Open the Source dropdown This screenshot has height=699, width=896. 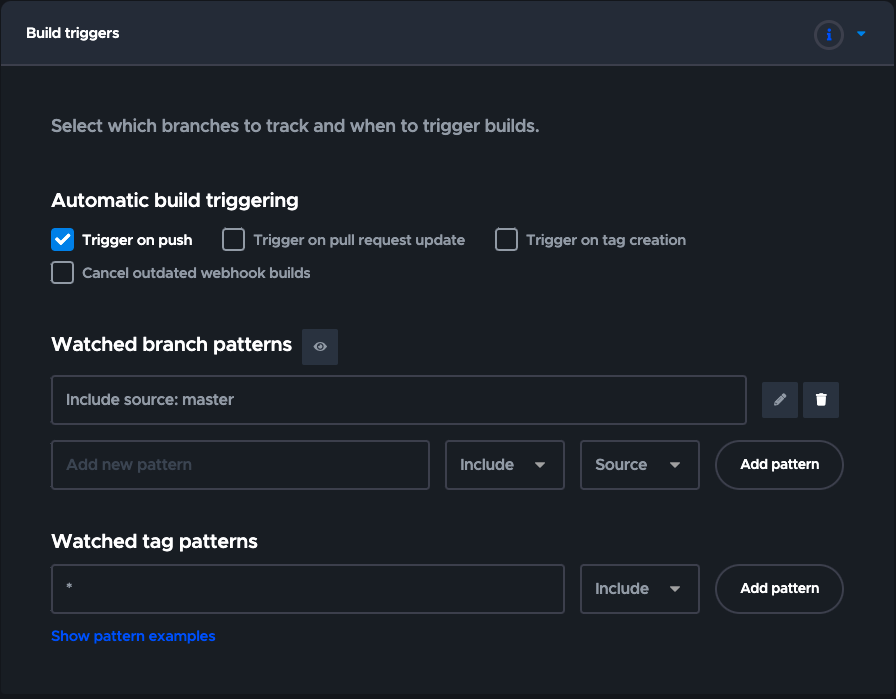639,465
